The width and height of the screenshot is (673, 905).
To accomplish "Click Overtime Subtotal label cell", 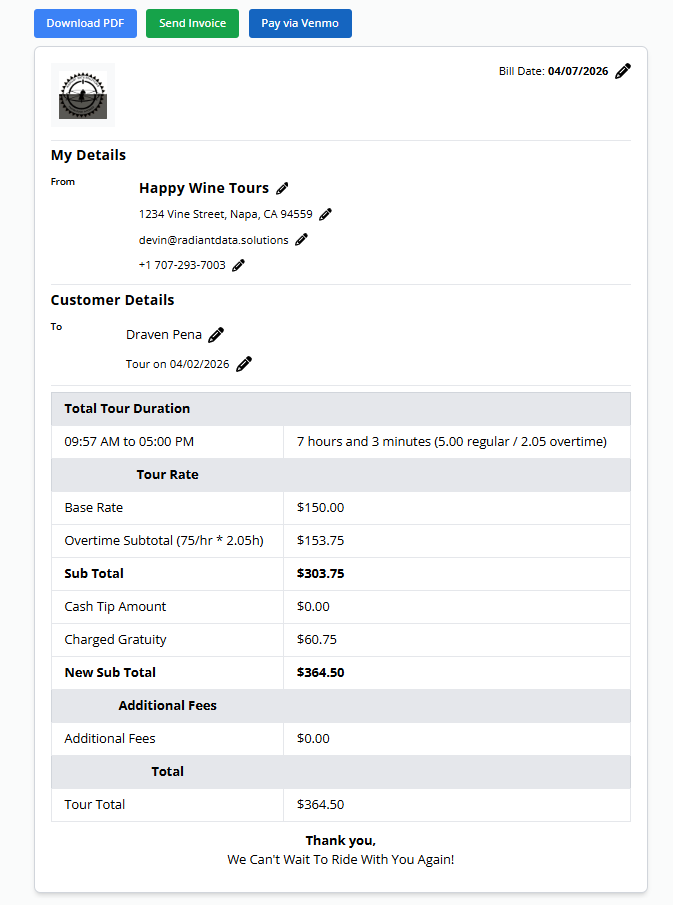I will tap(167, 541).
